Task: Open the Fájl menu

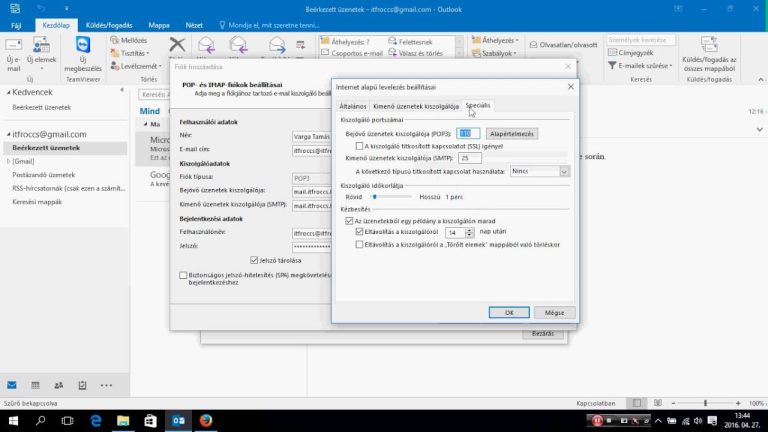Action: (16, 25)
